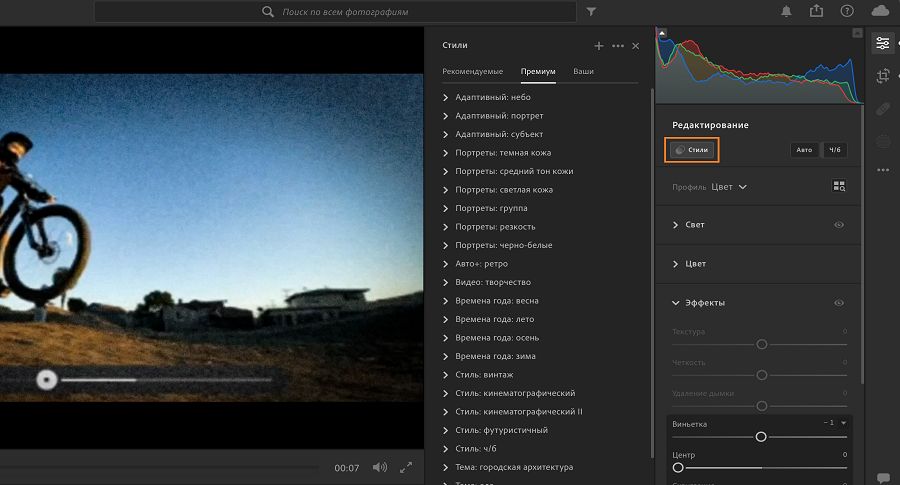Close the Стили panel
This screenshot has width=900, height=485.
(635, 46)
